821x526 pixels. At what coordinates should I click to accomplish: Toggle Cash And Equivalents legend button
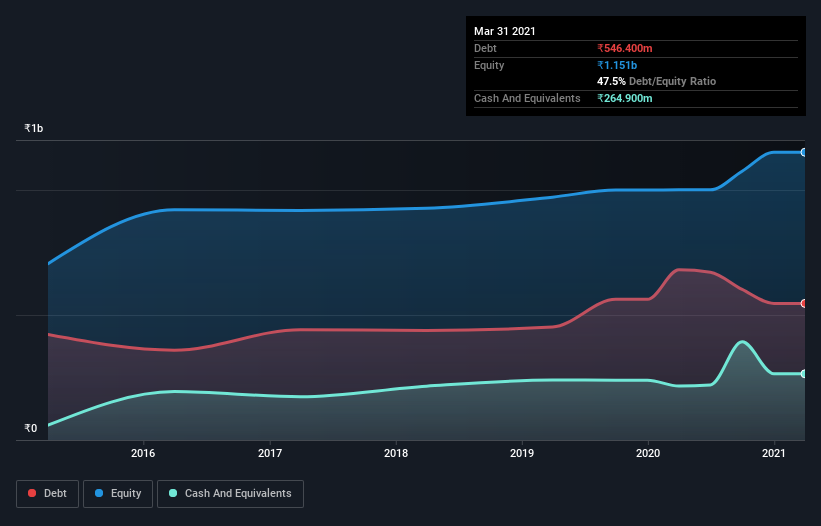coord(230,494)
